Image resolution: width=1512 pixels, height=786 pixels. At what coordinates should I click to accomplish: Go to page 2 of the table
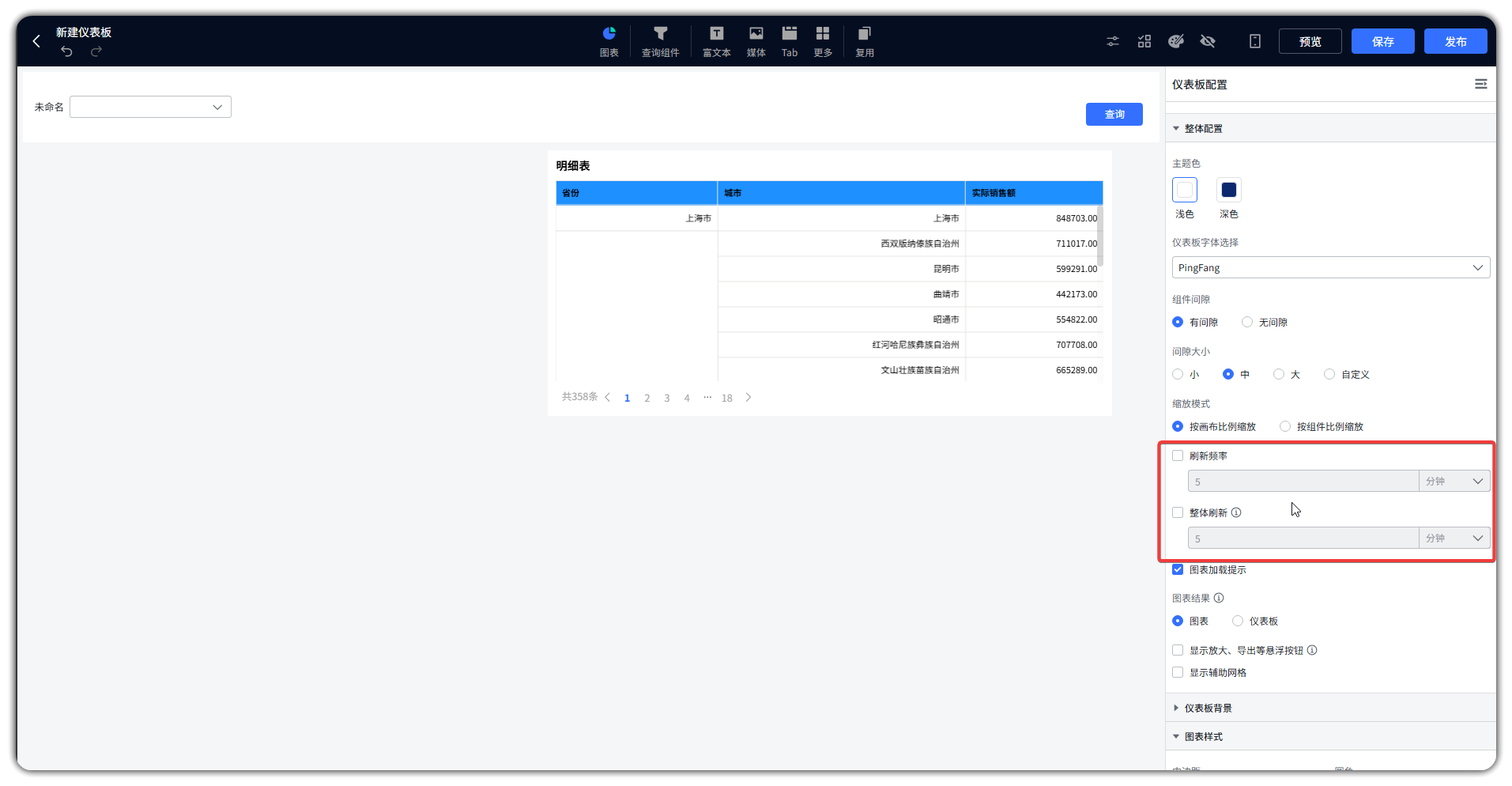point(647,398)
